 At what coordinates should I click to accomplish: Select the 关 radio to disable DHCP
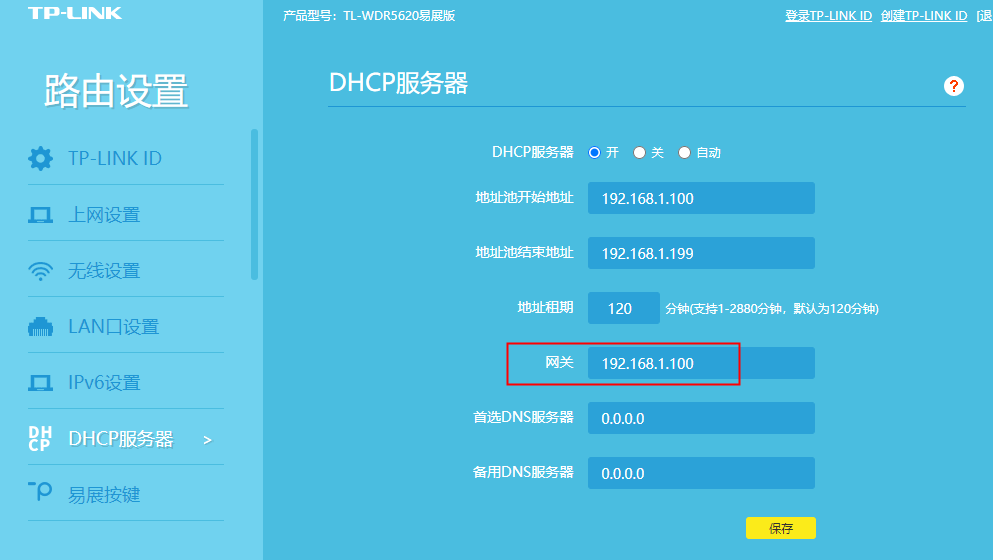640,153
